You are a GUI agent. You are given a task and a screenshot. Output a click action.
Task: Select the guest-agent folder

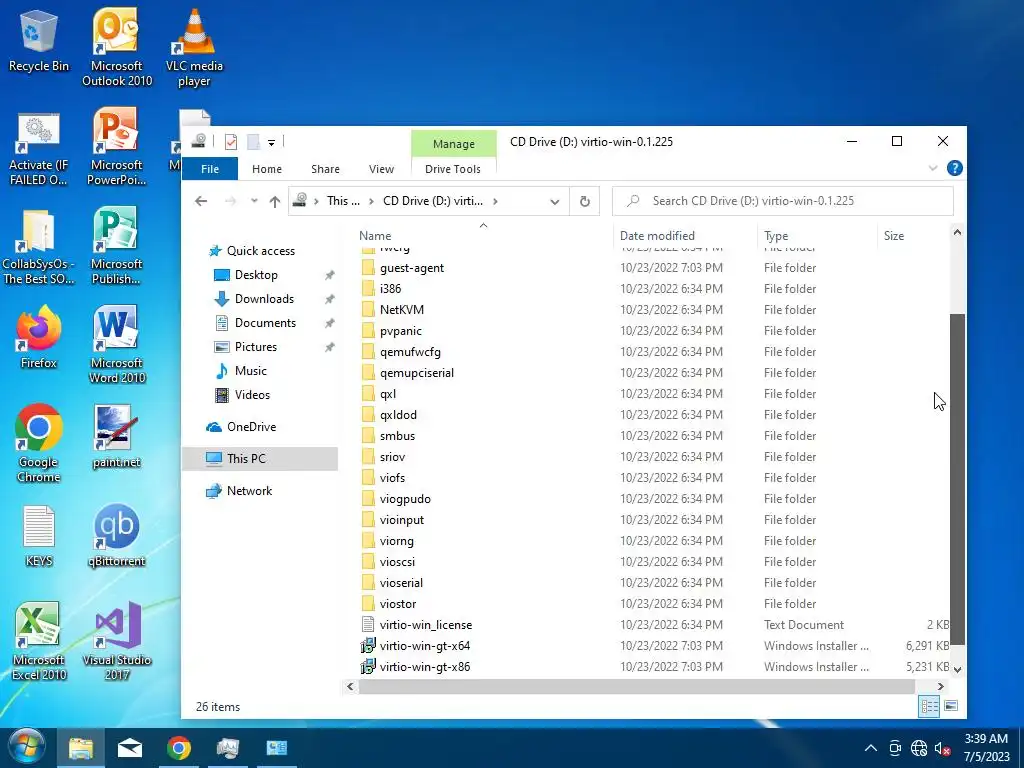click(x=411, y=268)
